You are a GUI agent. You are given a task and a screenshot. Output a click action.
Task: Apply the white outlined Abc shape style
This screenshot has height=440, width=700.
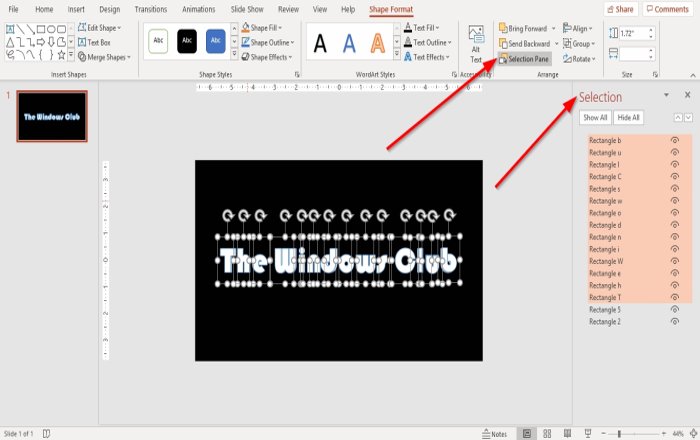point(158,41)
